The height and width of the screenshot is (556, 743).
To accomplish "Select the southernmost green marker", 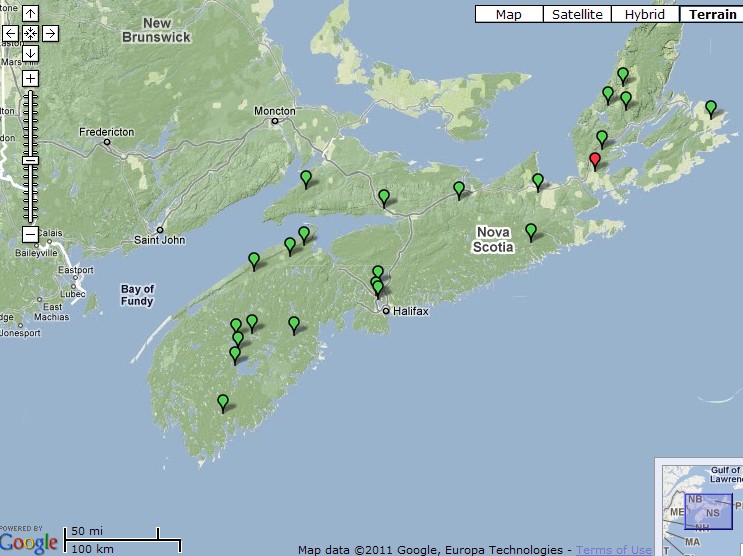I will (223, 402).
